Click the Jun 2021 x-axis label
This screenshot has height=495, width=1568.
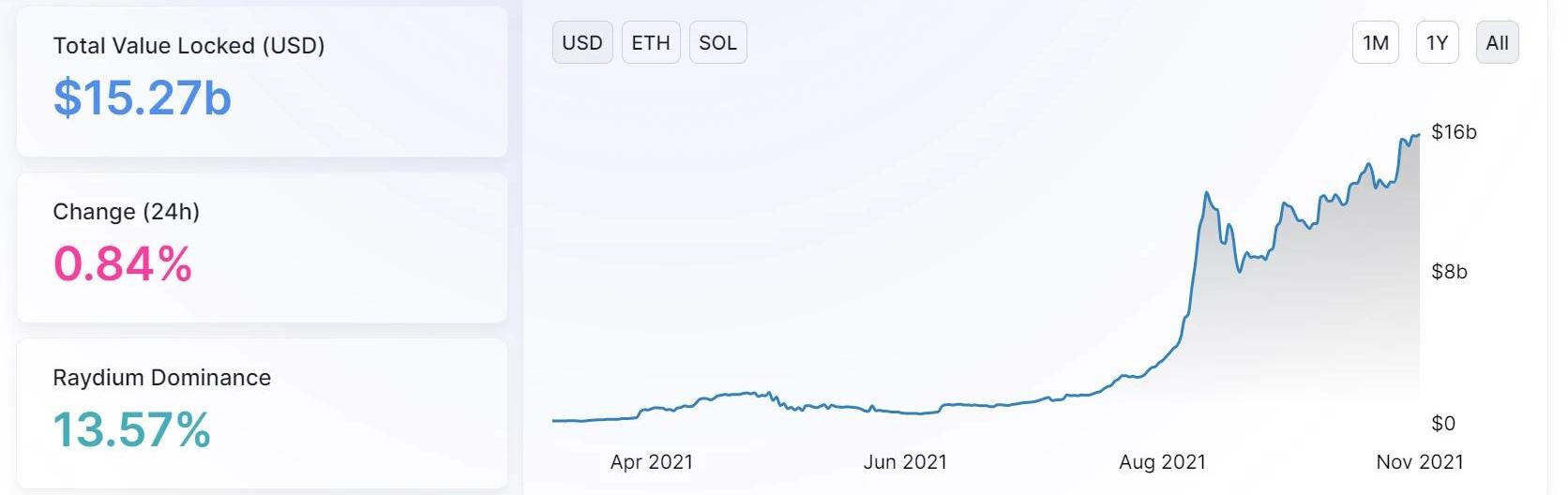[x=905, y=462]
